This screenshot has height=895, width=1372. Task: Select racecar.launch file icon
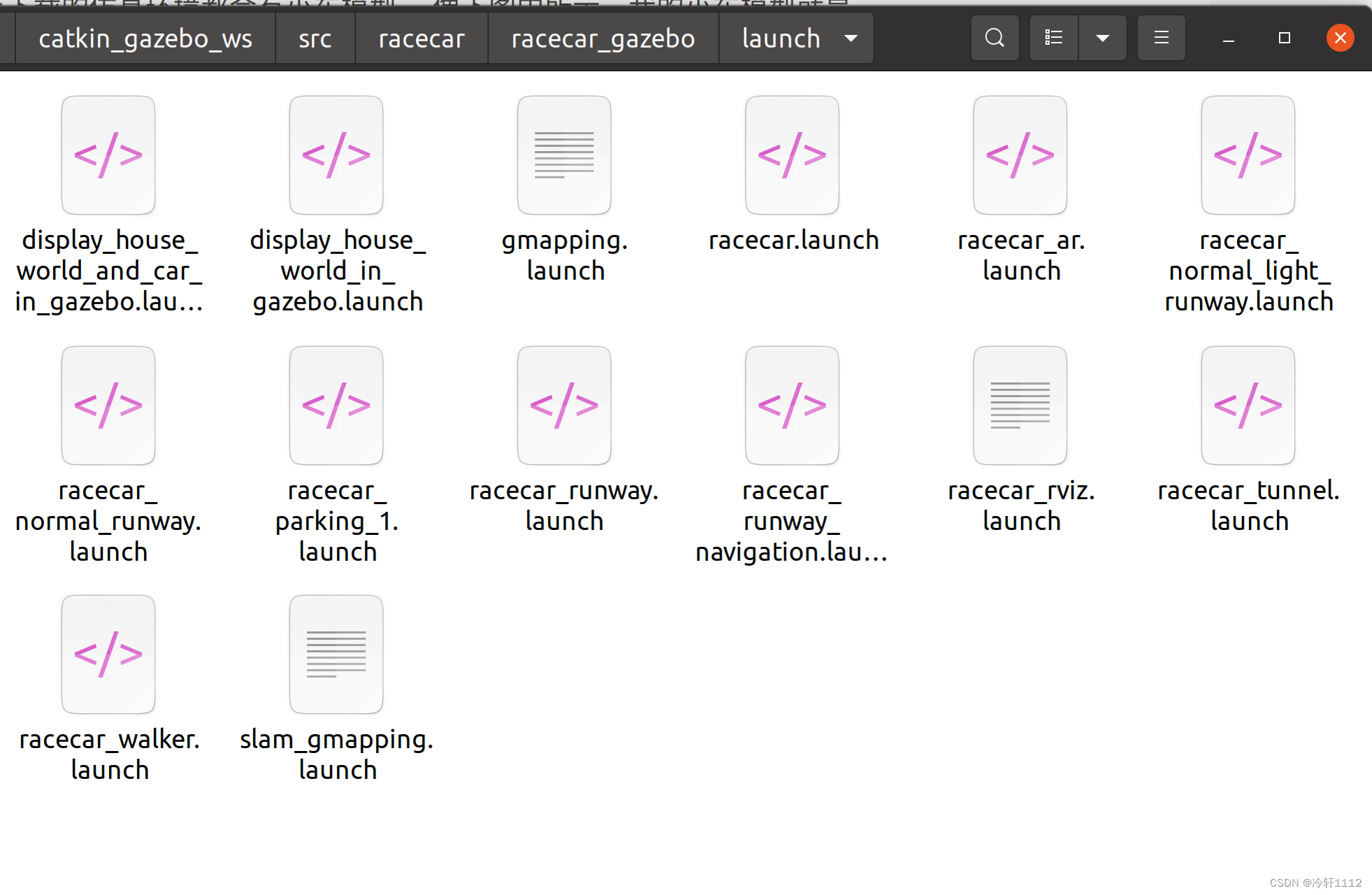(x=792, y=155)
